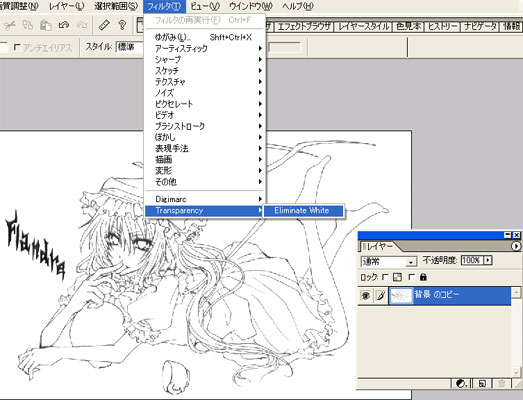The image size is (523, 400).
Task: Click the Undo arrow icon
Action: click(64, 25)
